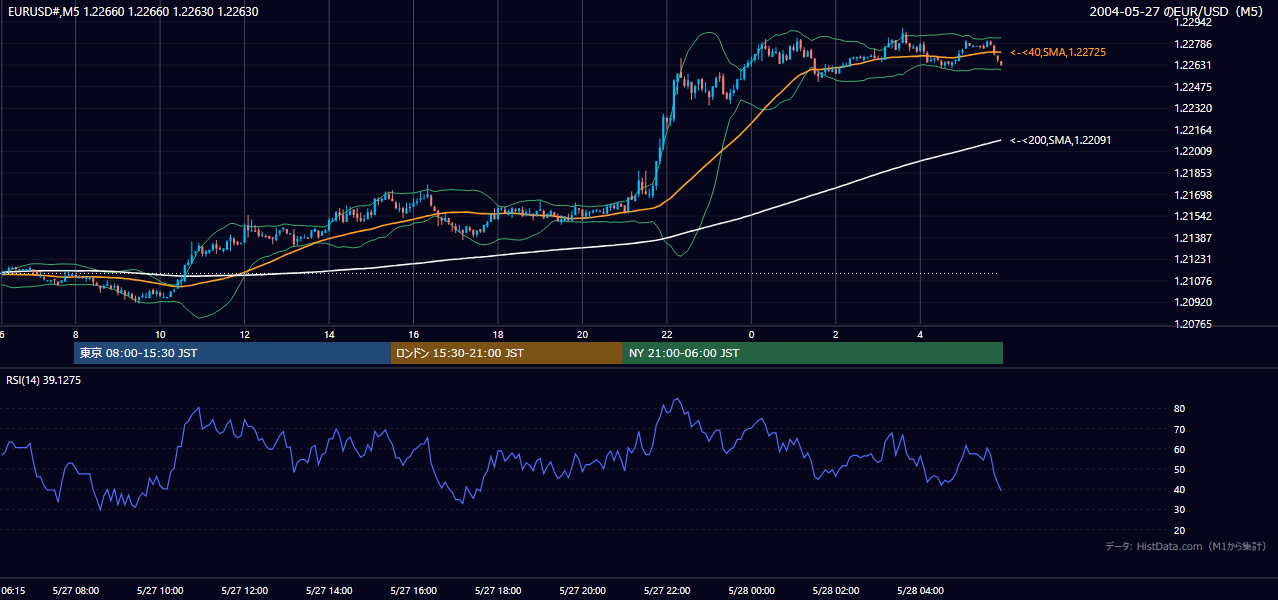Click the 1.22942 price axis label
Image resolution: width=1278 pixels, height=600 pixels.
[1194, 22]
